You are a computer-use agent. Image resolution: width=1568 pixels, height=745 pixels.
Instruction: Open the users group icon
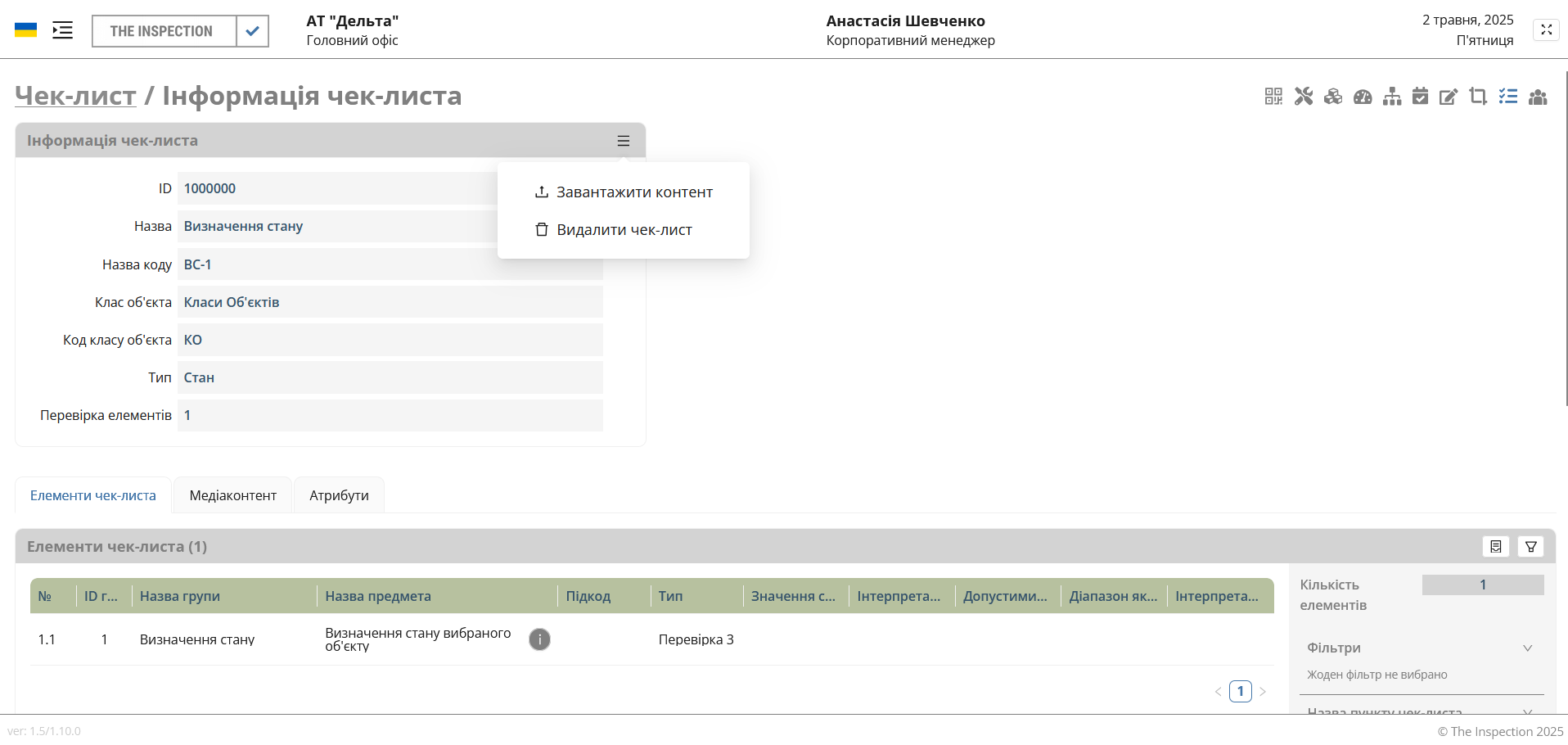1538,97
